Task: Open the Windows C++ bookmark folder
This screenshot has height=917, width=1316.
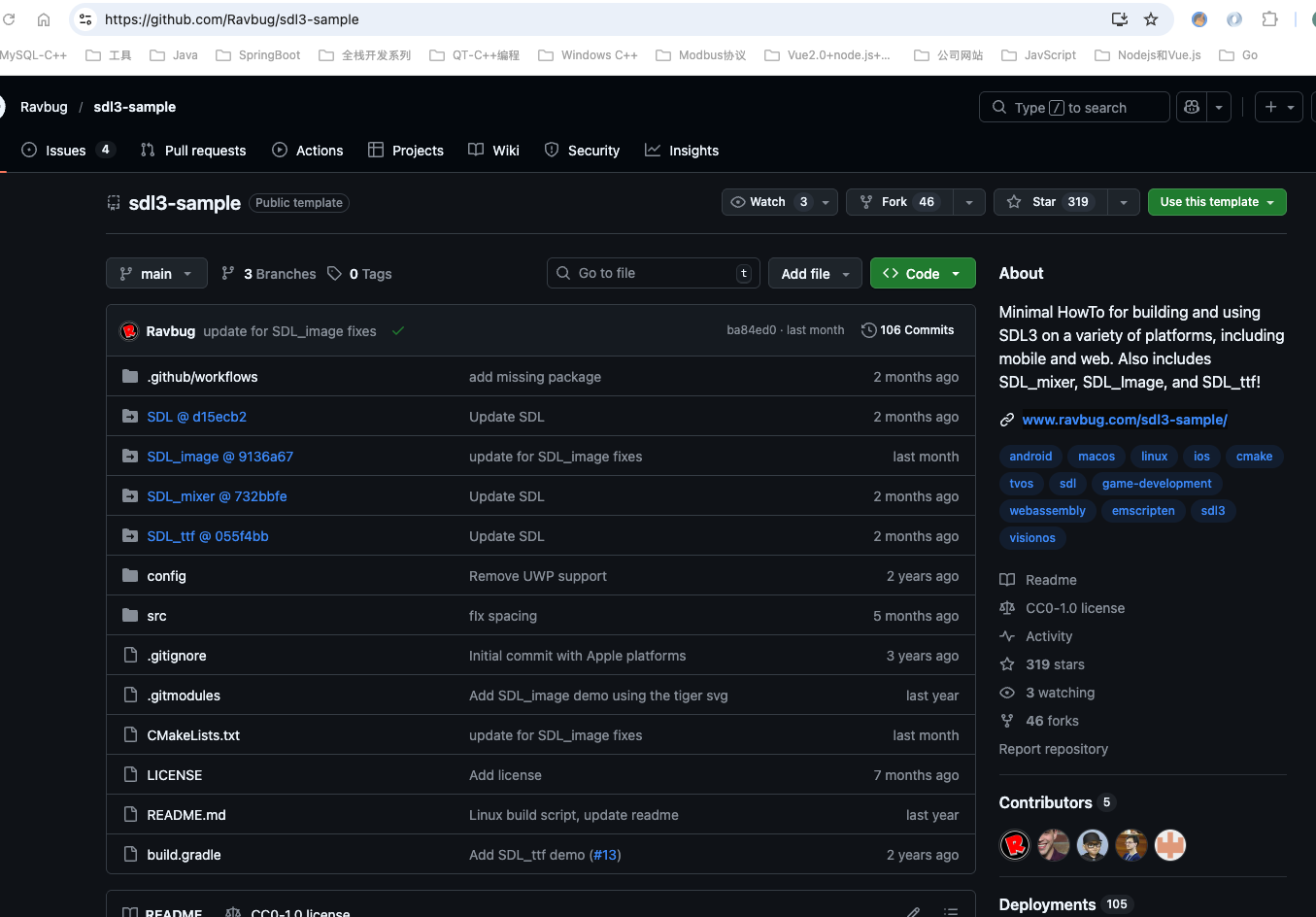Action: (x=588, y=55)
